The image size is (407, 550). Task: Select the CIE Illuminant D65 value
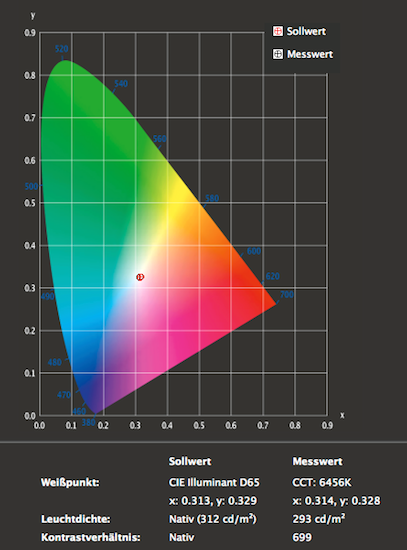tap(214, 482)
